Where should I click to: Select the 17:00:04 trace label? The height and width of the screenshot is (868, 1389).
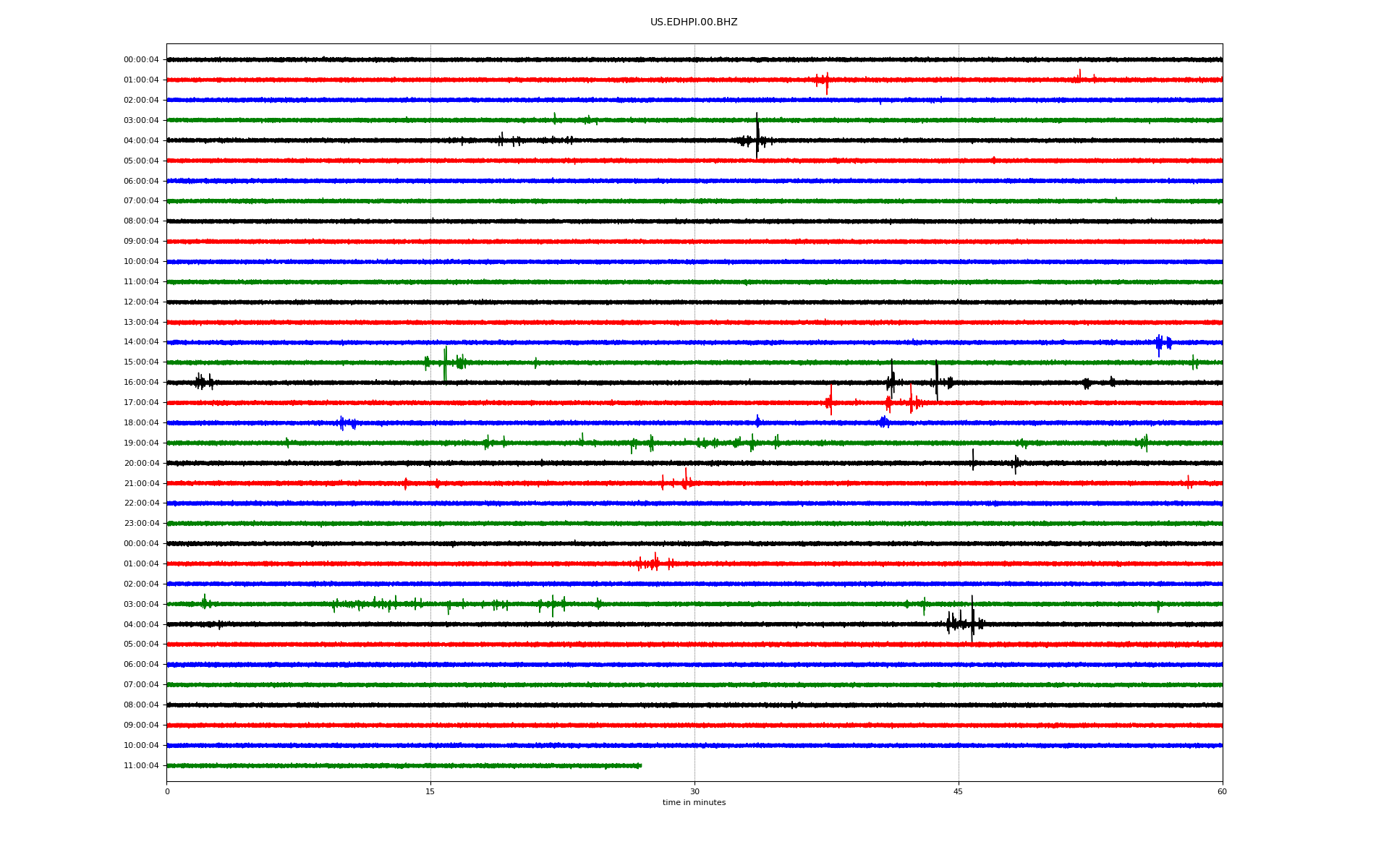tap(141, 403)
